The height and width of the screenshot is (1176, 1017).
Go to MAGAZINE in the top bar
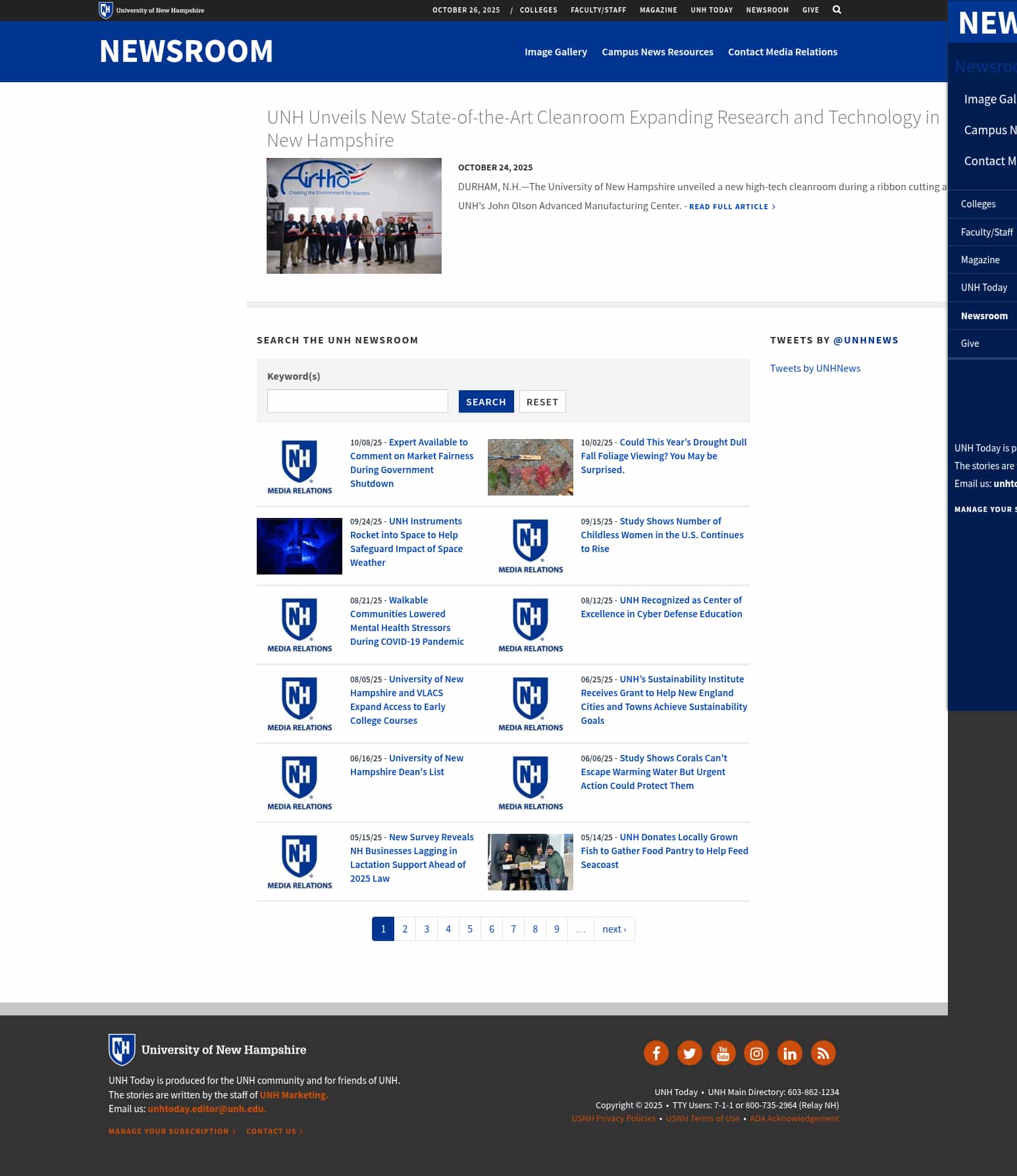[658, 10]
